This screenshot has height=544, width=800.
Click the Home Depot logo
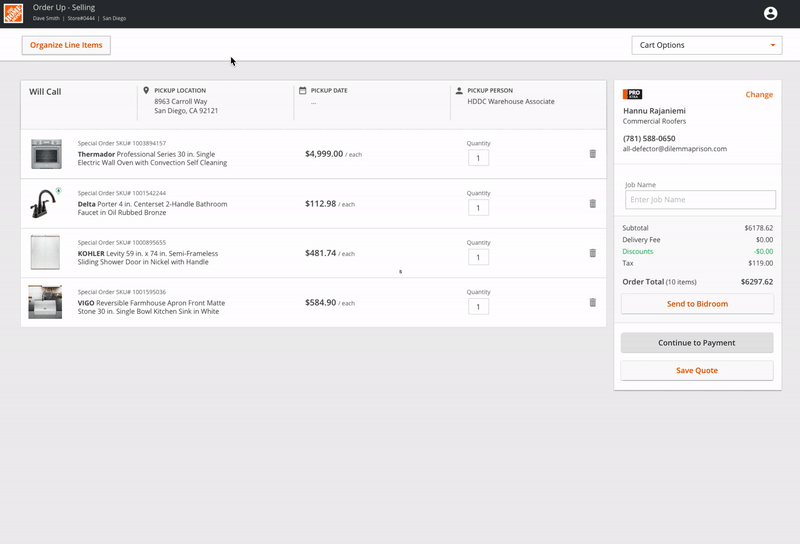13,13
